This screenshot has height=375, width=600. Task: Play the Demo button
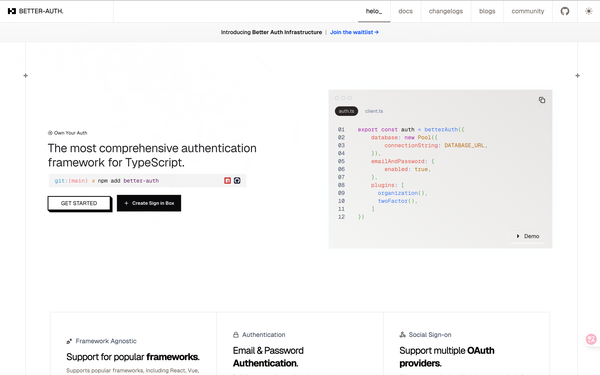tap(528, 236)
